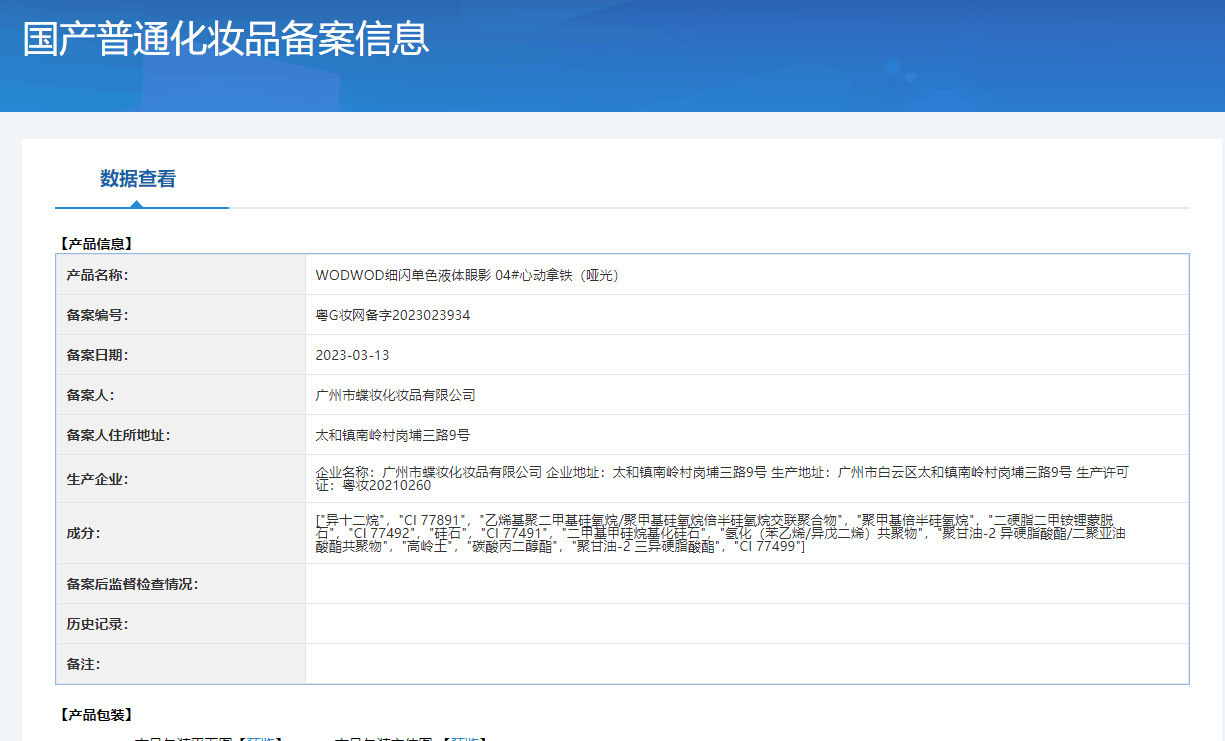Select filer name 广州市蝶妆化妆品有限公司 in 备案人 row

pyautogui.click(x=395, y=395)
